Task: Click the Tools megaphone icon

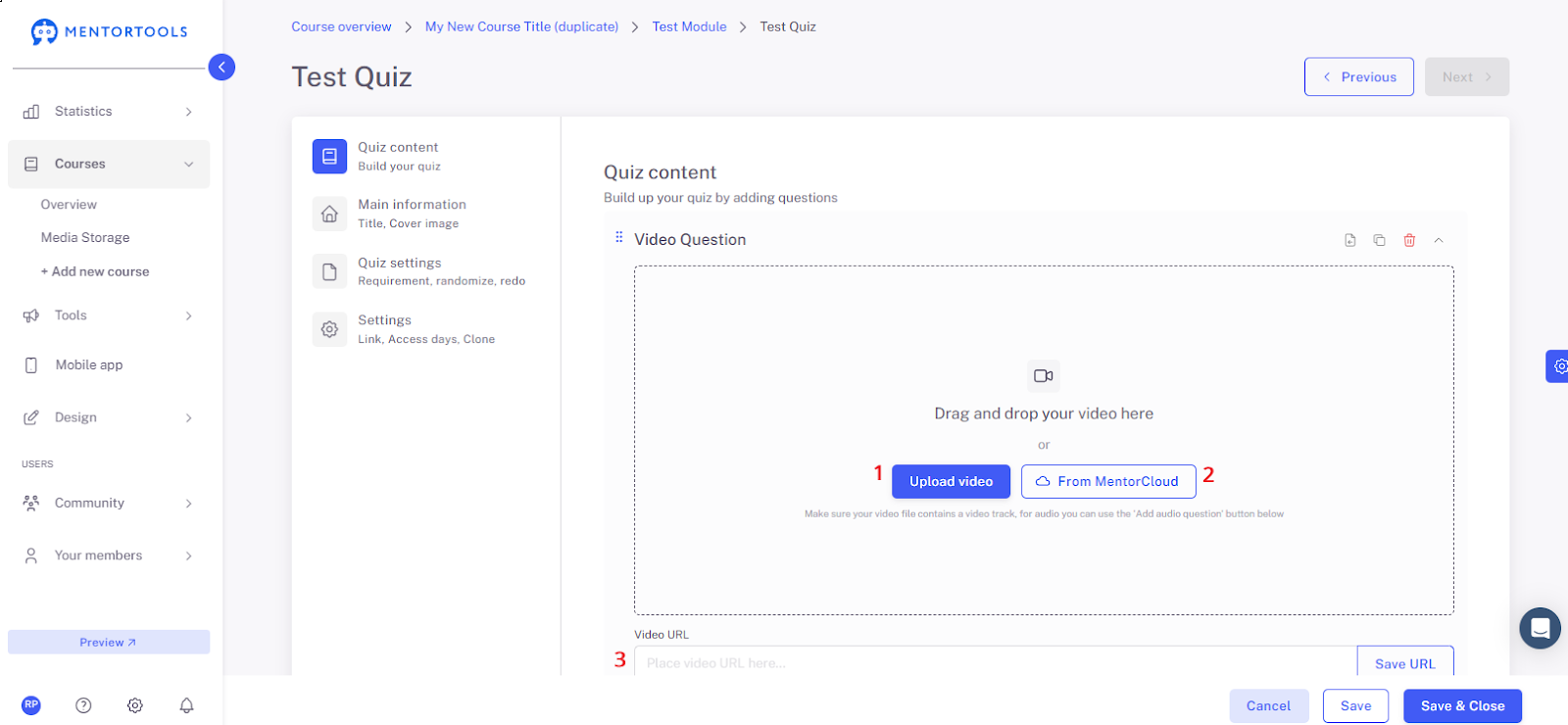Action: coord(31,315)
